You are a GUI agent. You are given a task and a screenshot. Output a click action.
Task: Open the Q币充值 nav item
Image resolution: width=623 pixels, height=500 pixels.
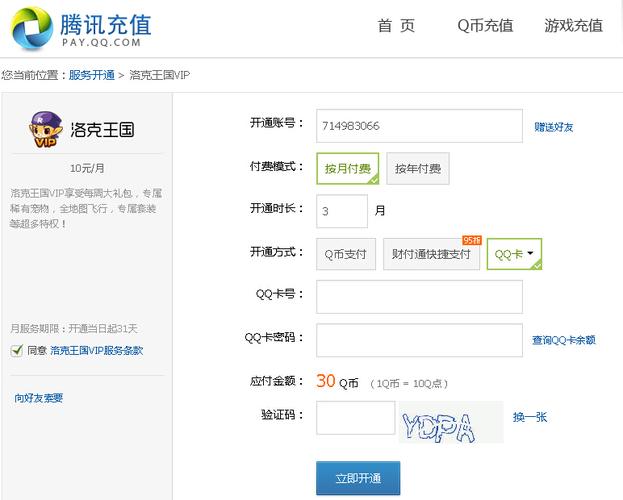(485, 26)
